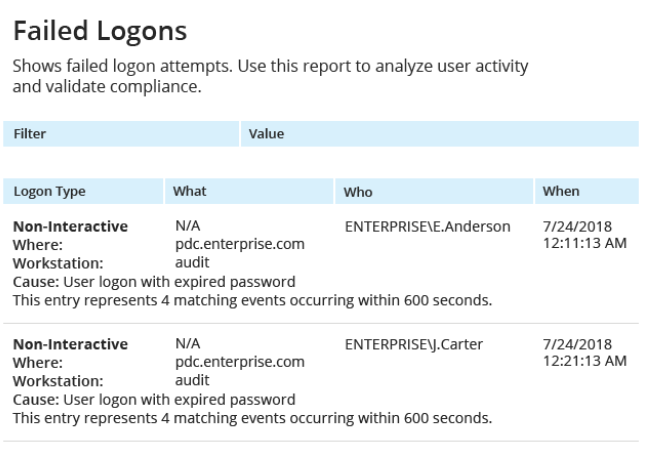This screenshot has width=649, height=450.
Task: Click the Failed Logons report title
Action: [x=99, y=31]
